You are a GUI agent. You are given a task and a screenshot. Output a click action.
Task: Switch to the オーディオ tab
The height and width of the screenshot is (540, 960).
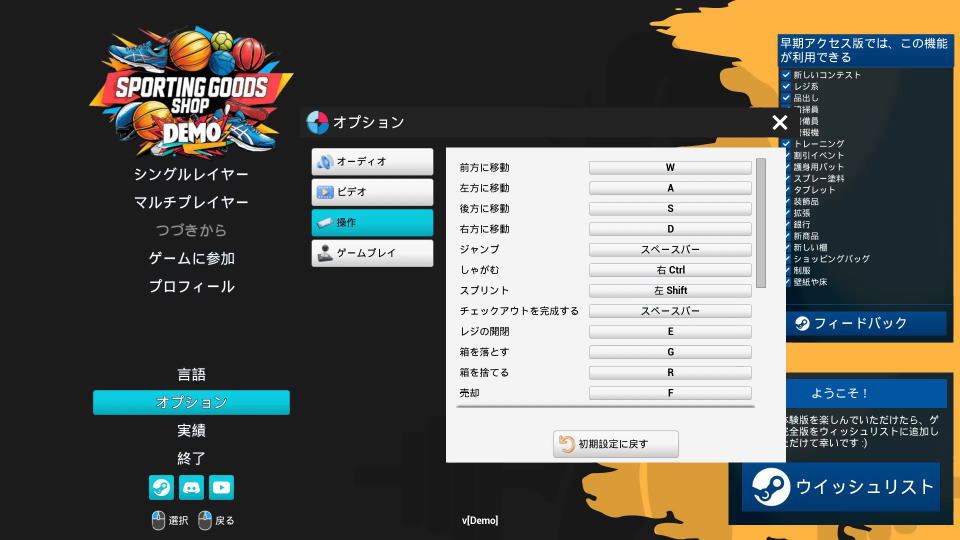(x=372, y=161)
